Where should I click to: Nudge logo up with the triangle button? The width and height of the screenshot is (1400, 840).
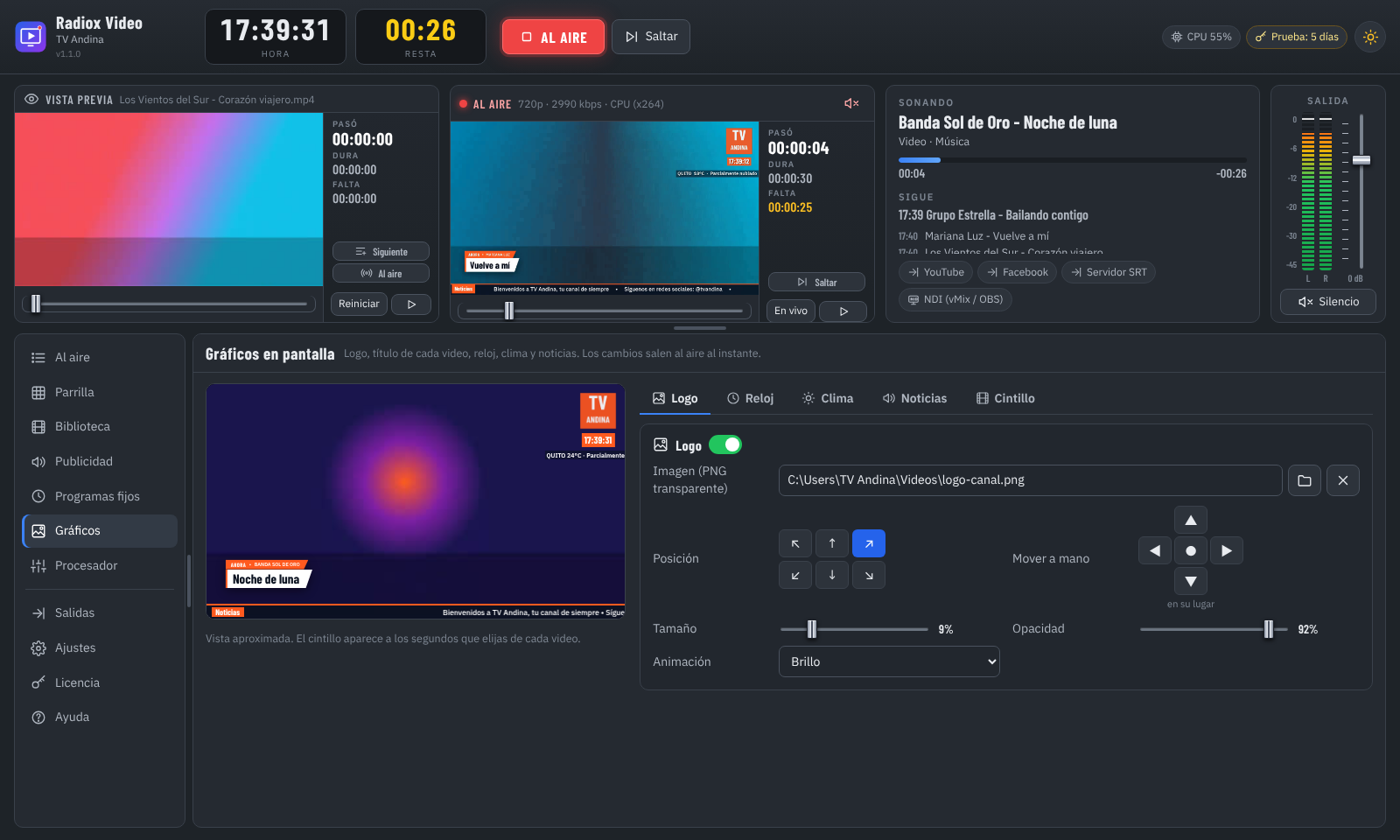point(1191,520)
